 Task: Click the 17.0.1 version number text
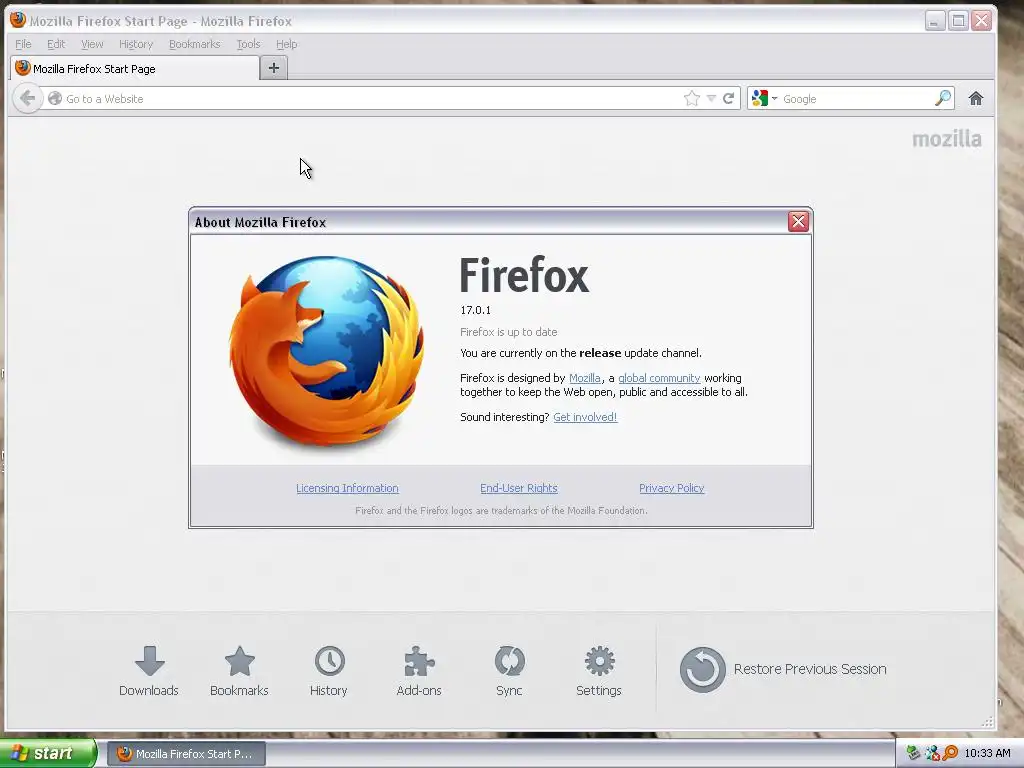[475, 310]
